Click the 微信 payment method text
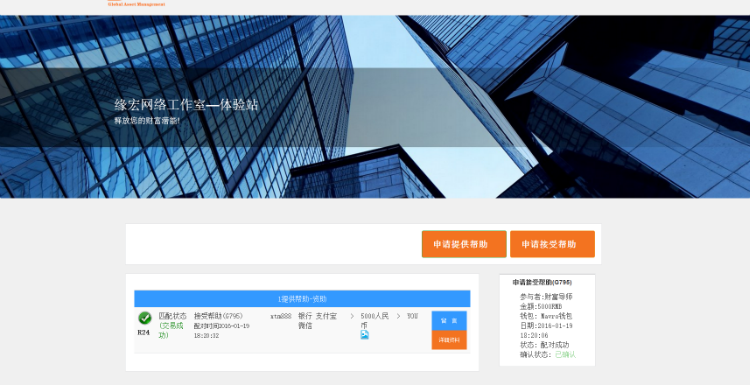 click(x=305, y=325)
